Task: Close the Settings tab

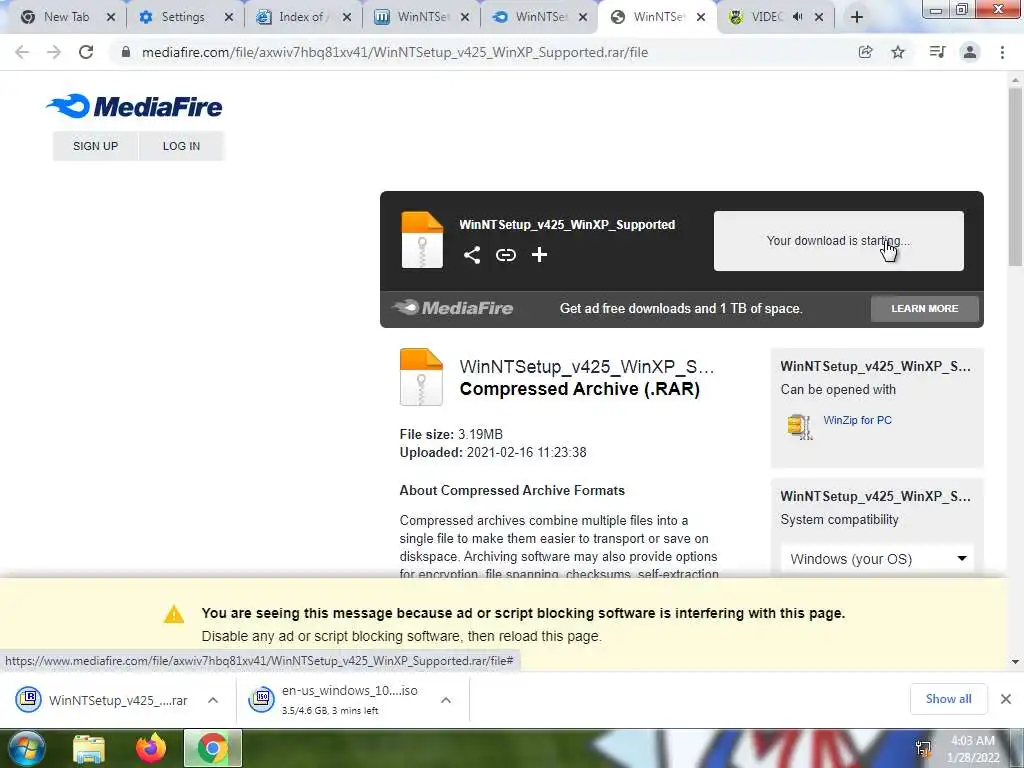Action: click(x=229, y=17)
